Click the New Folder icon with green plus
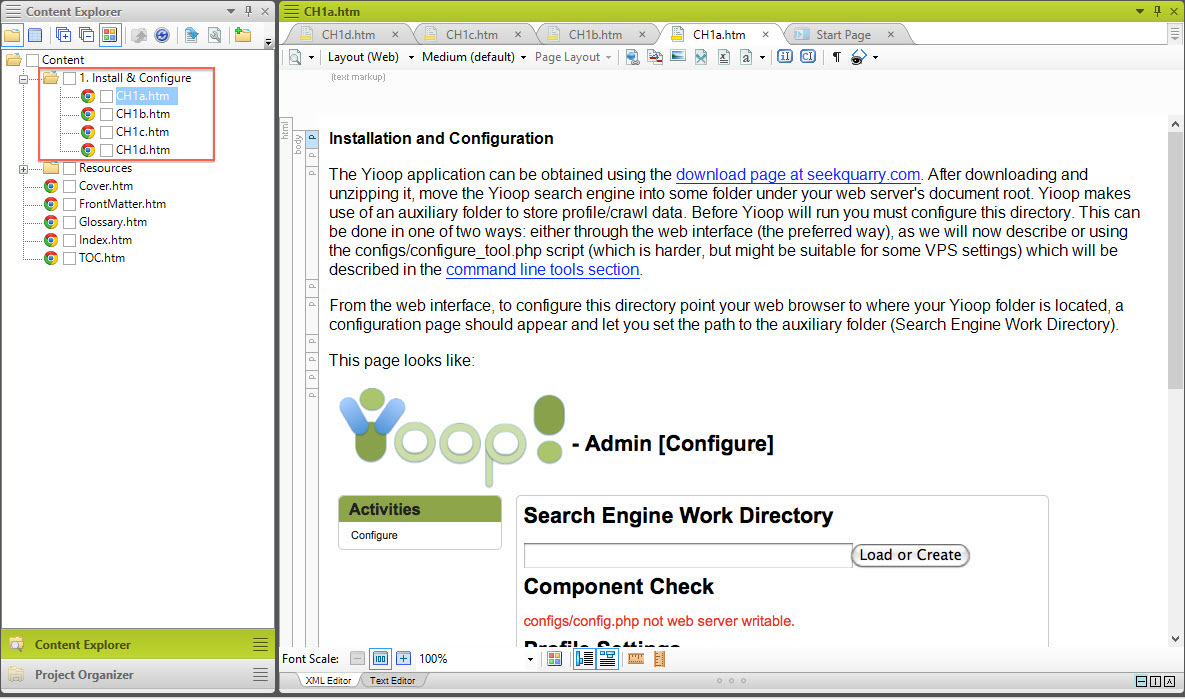 coord(242,35)
